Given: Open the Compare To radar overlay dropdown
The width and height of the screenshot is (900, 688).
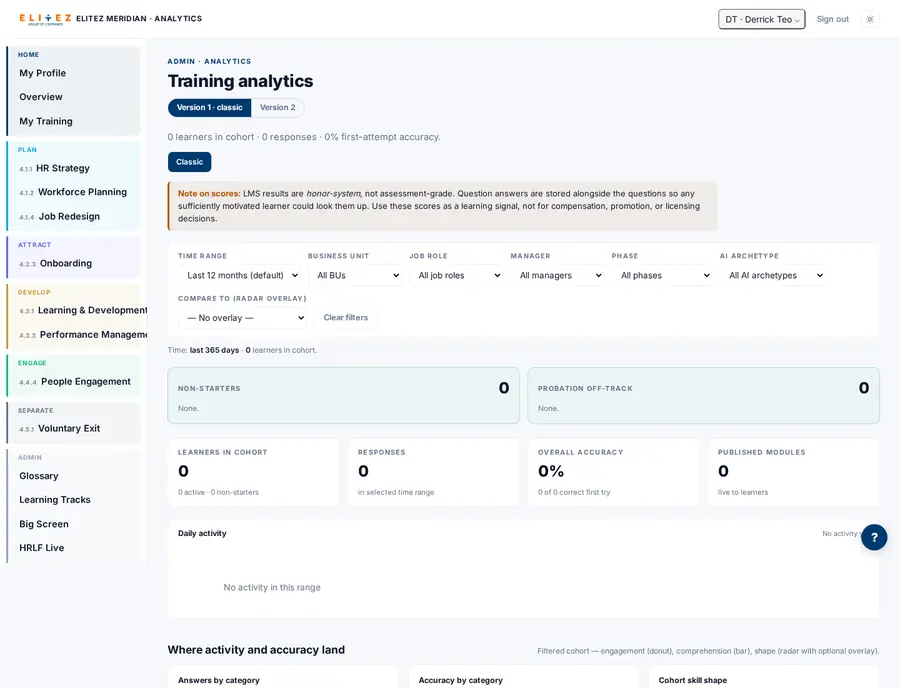Looking at the screenshot, I should coord(242,318).
